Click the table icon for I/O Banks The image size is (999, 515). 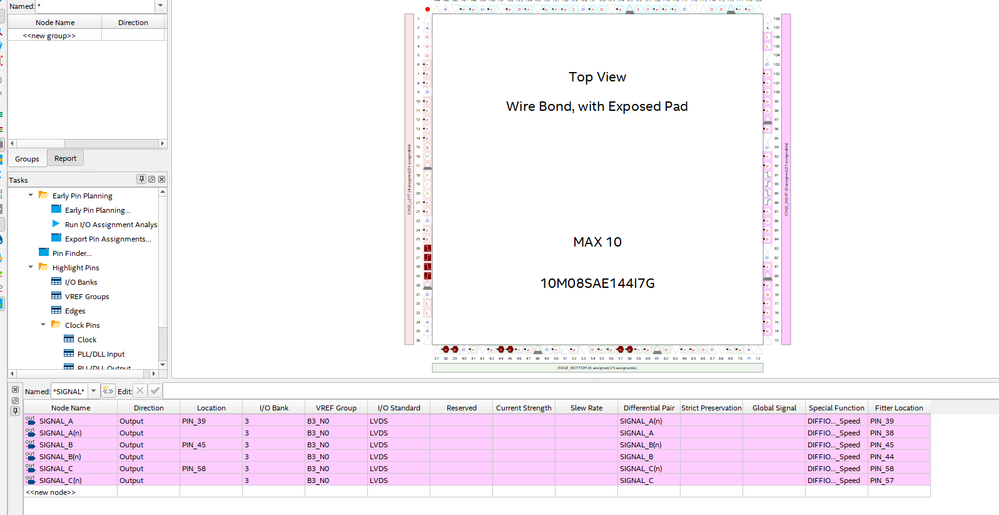[56, 282]
